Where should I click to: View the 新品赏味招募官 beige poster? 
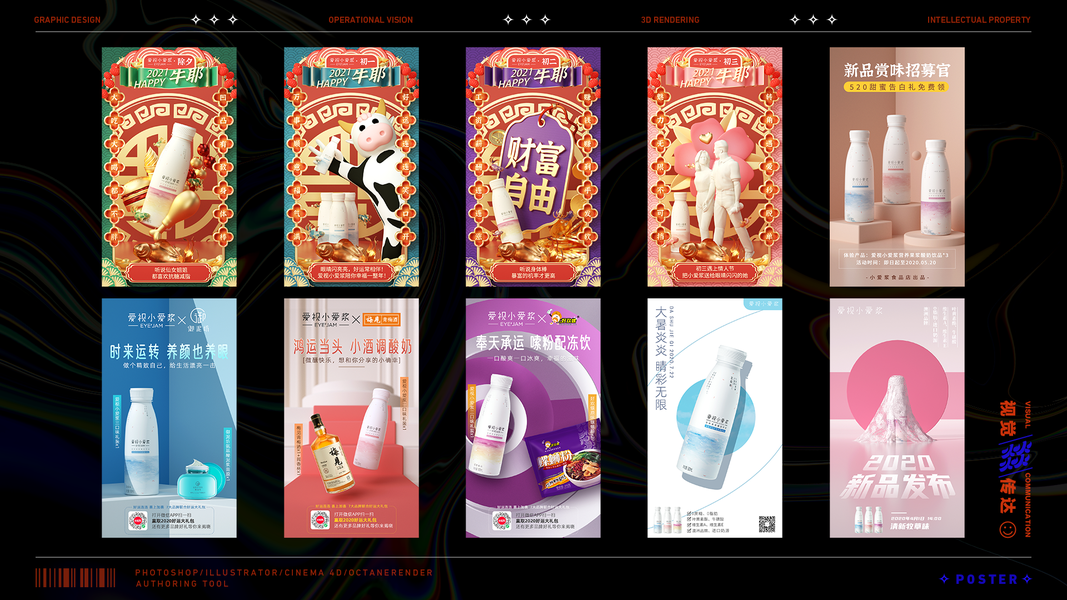[x=897, y=167]
